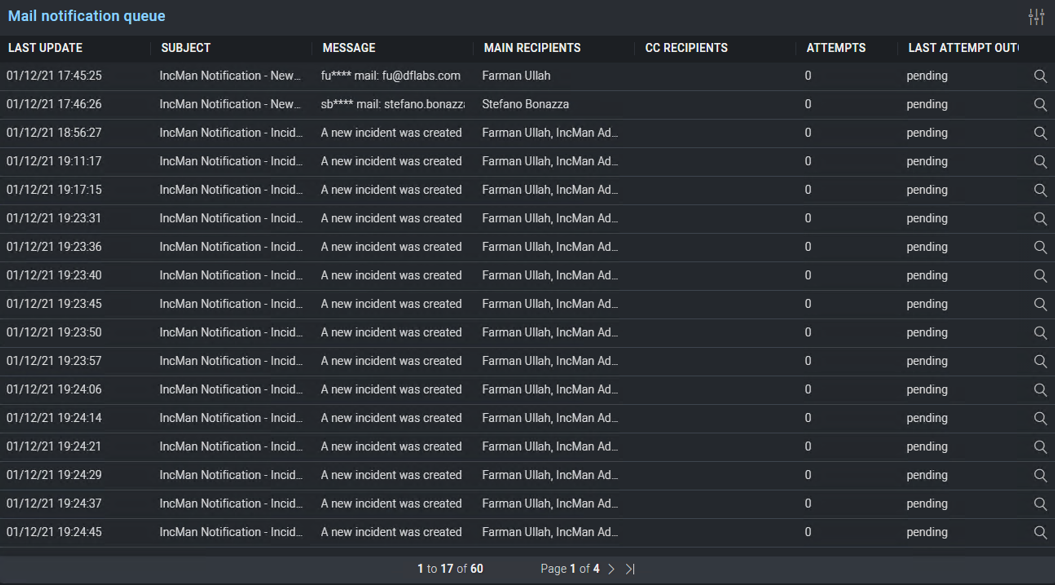Open the magnifier for the last 19:24:45 row
1055x585 pixels.
click(x=1039, y=532)
